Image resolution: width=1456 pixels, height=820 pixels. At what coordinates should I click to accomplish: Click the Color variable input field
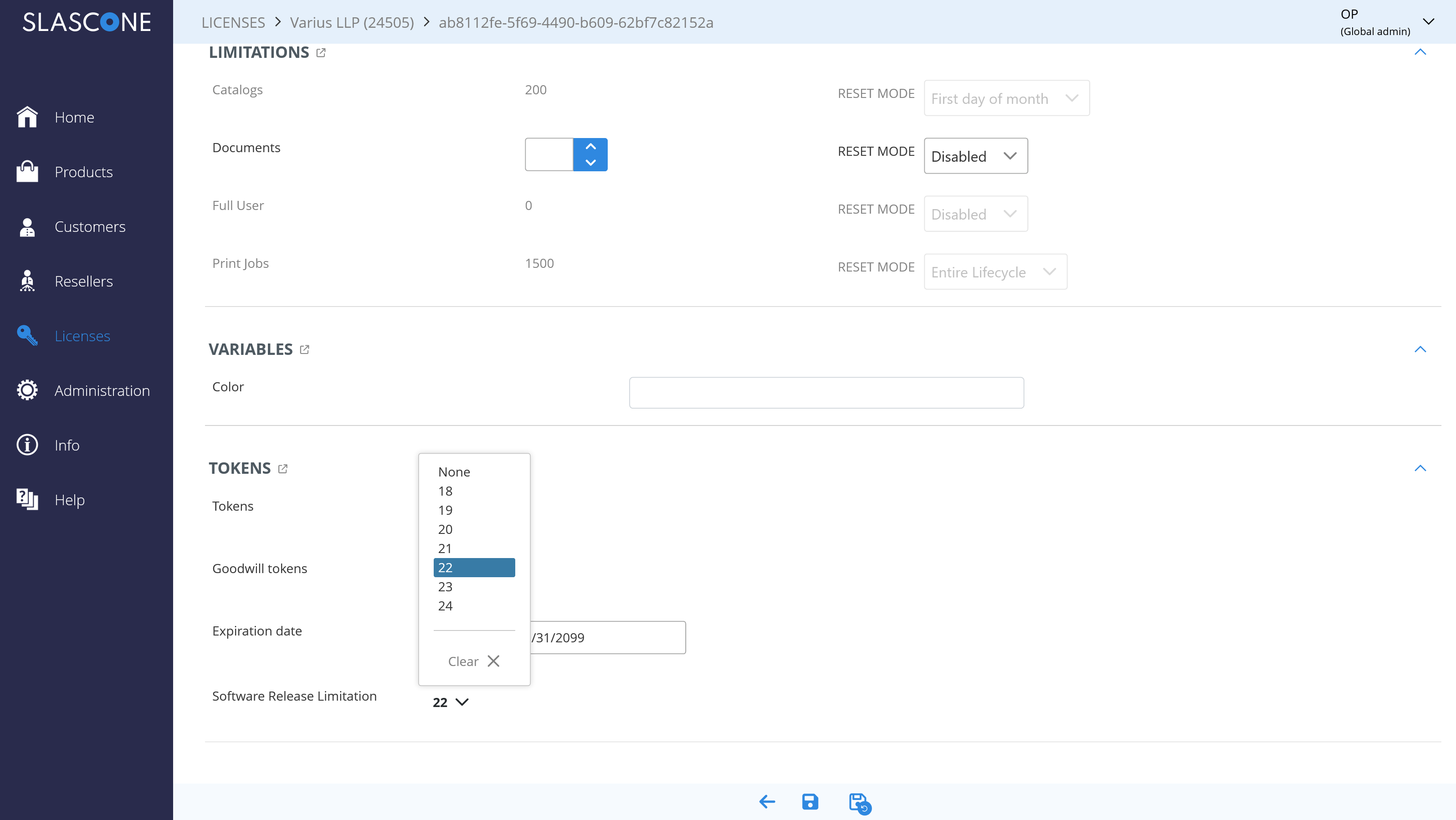[826, 393]
